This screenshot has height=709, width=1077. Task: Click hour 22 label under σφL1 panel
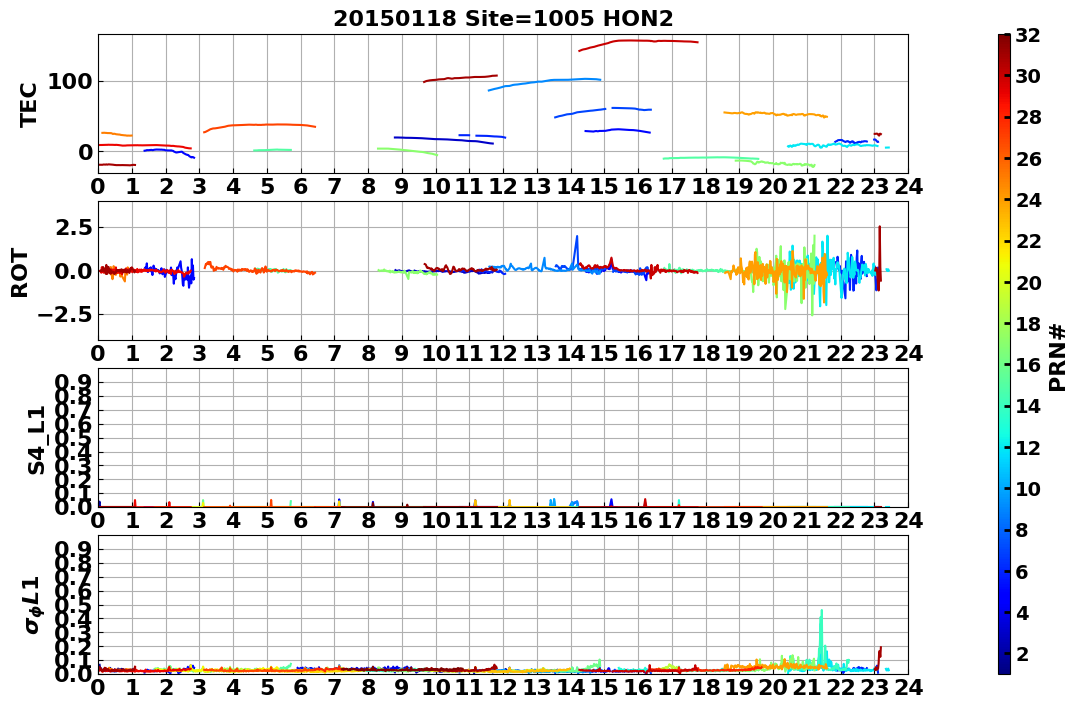click(x=841, y=688)
